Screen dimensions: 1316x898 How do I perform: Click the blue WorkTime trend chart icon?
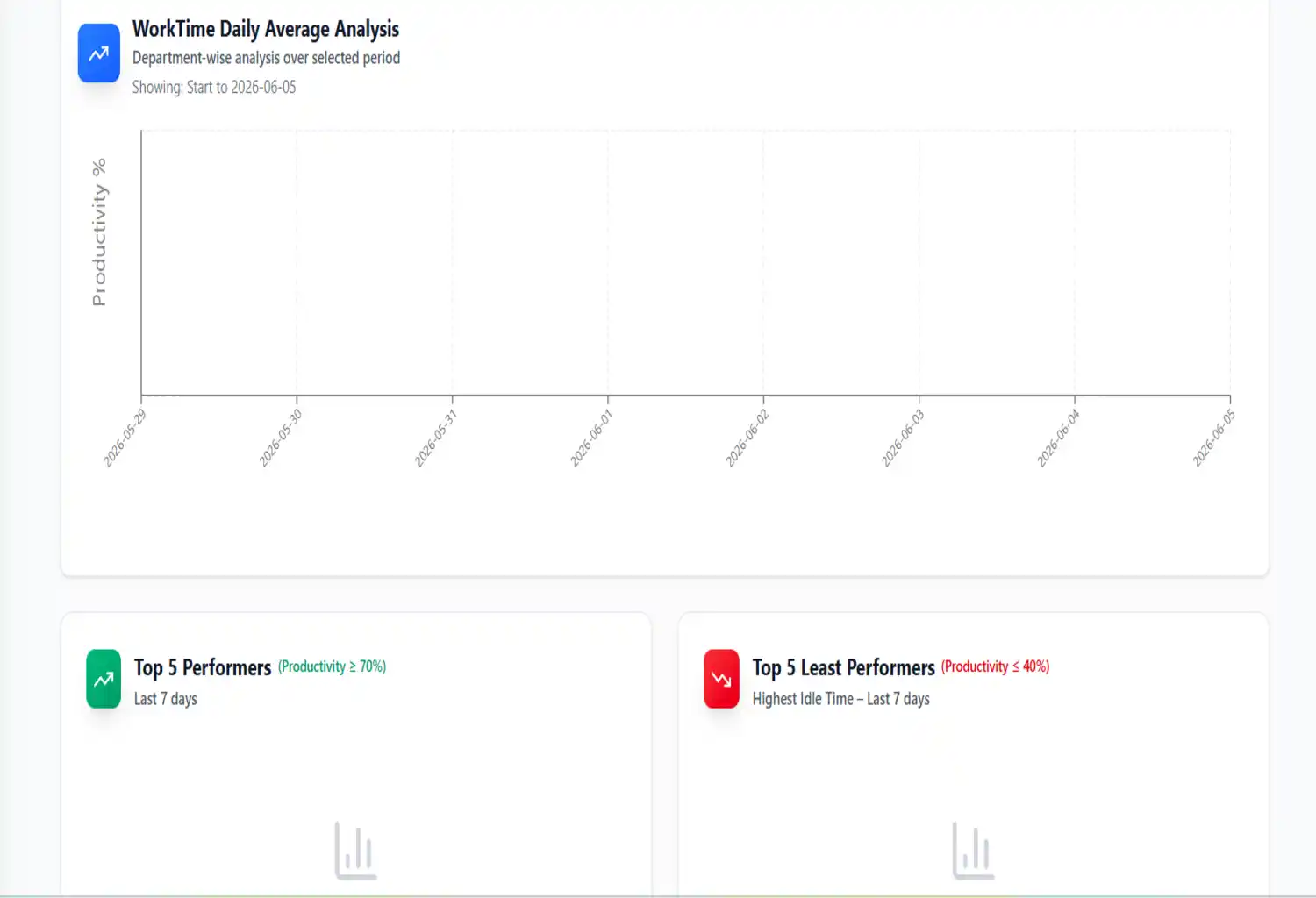[x=99, y=53]
